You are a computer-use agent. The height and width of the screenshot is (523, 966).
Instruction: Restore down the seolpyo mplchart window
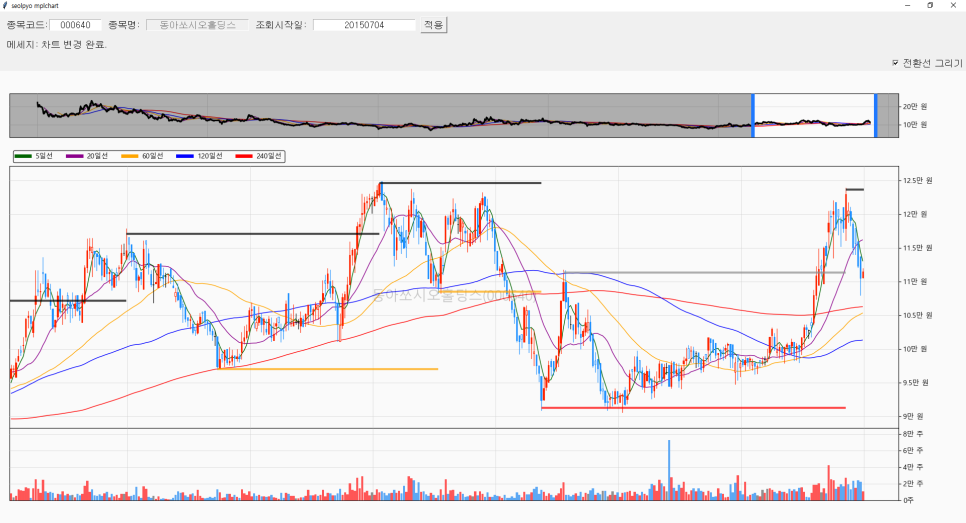[930, 5]
